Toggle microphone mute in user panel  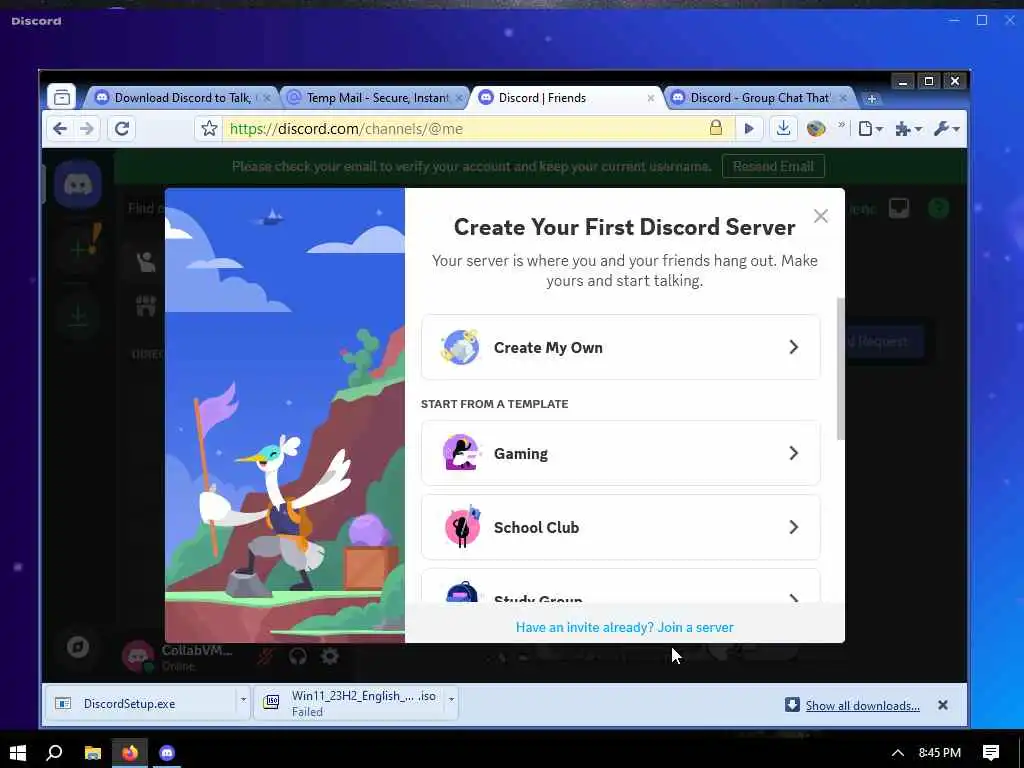(265, 656)
